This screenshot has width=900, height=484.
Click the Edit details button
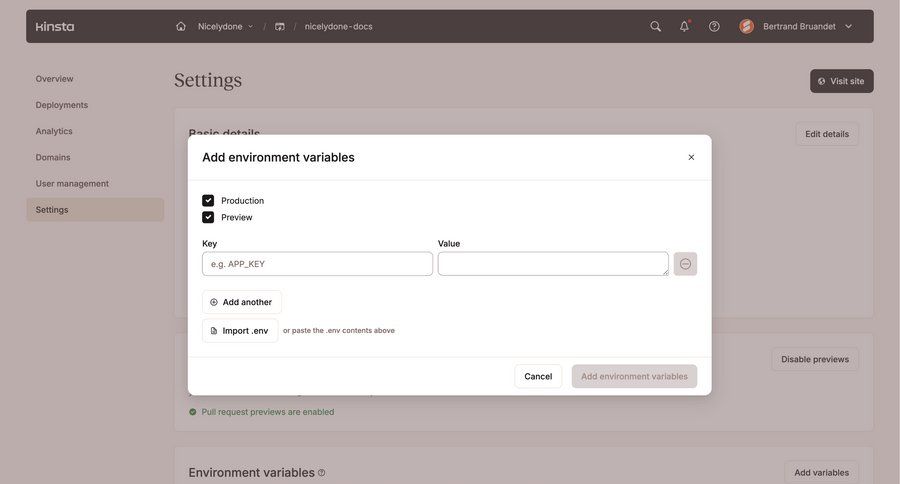click(x=827, y=134)
